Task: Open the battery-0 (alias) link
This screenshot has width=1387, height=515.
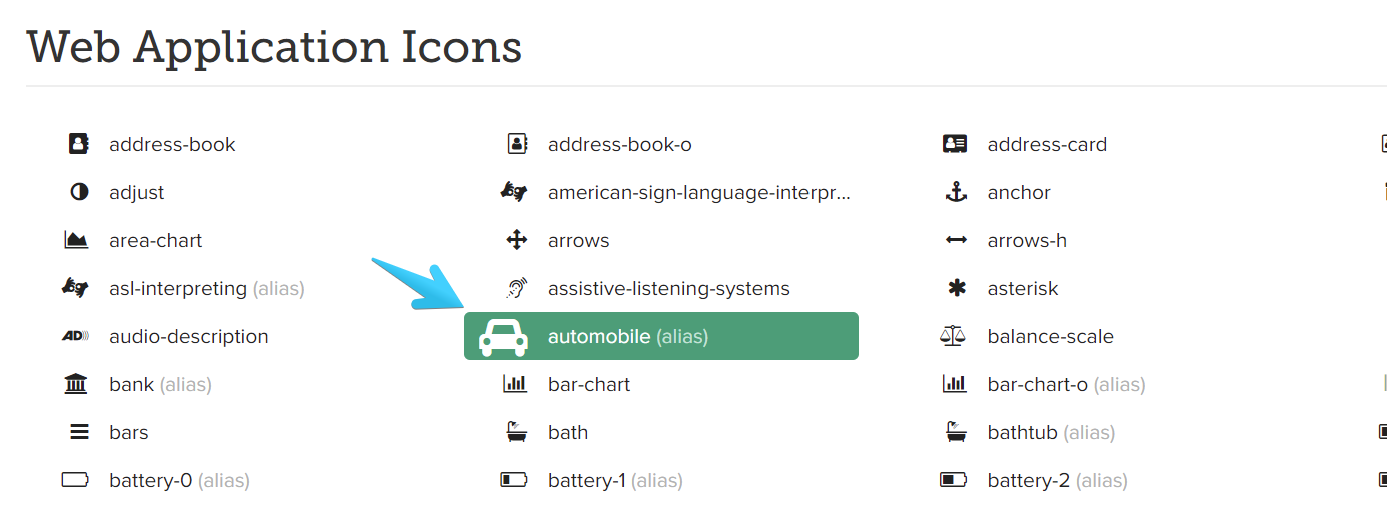Action: click(179, 480)
